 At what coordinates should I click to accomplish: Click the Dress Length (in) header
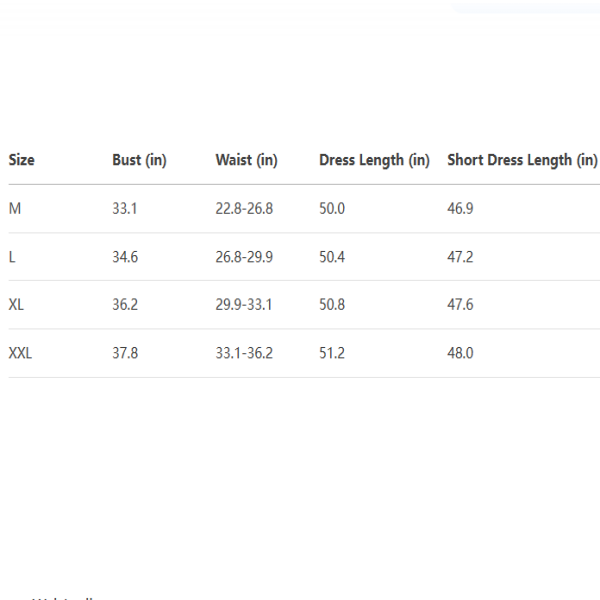tap(374, 160)
